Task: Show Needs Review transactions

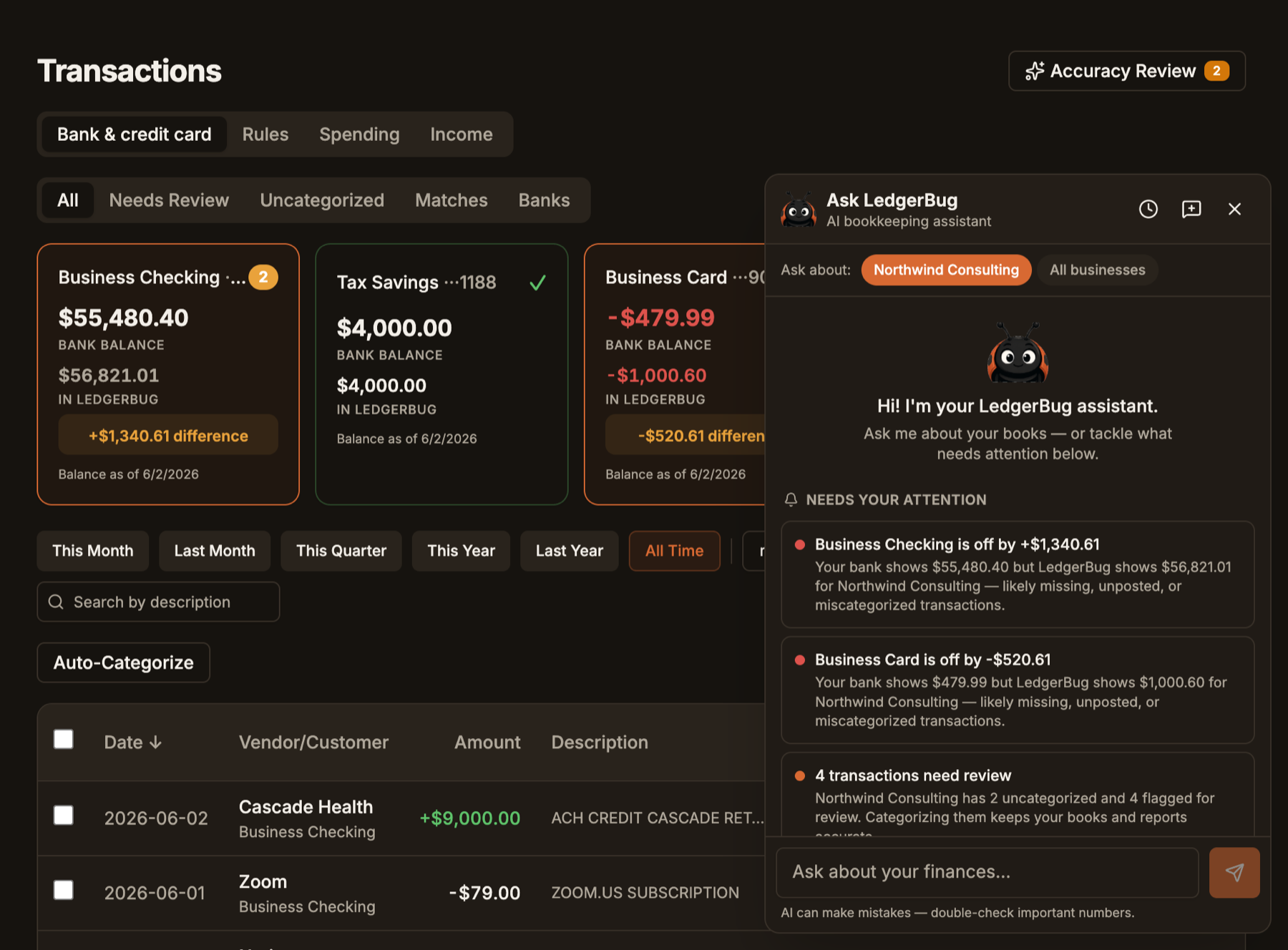Action: coord(169,200)
